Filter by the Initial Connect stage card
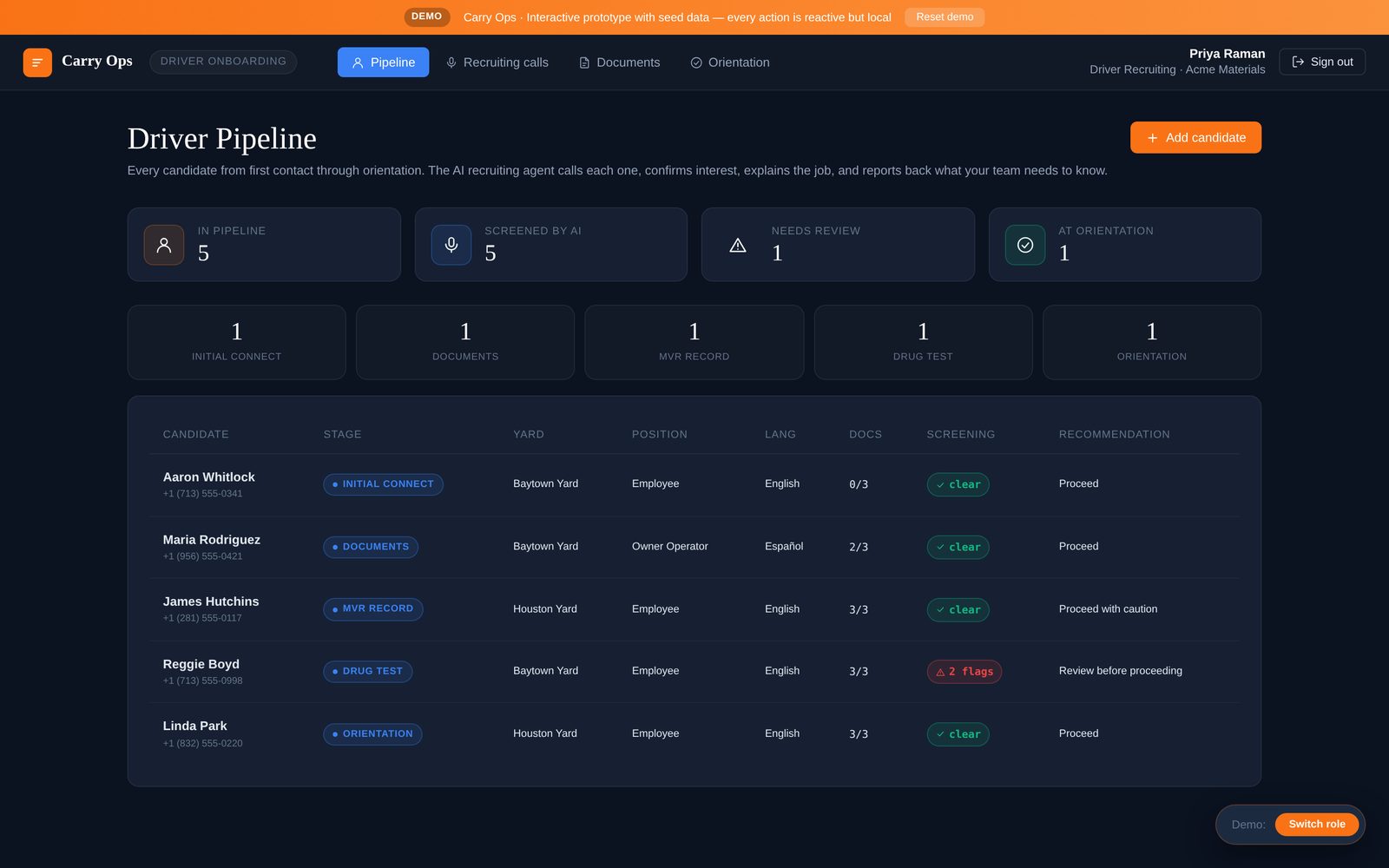1389x868 pixels. 237,342
